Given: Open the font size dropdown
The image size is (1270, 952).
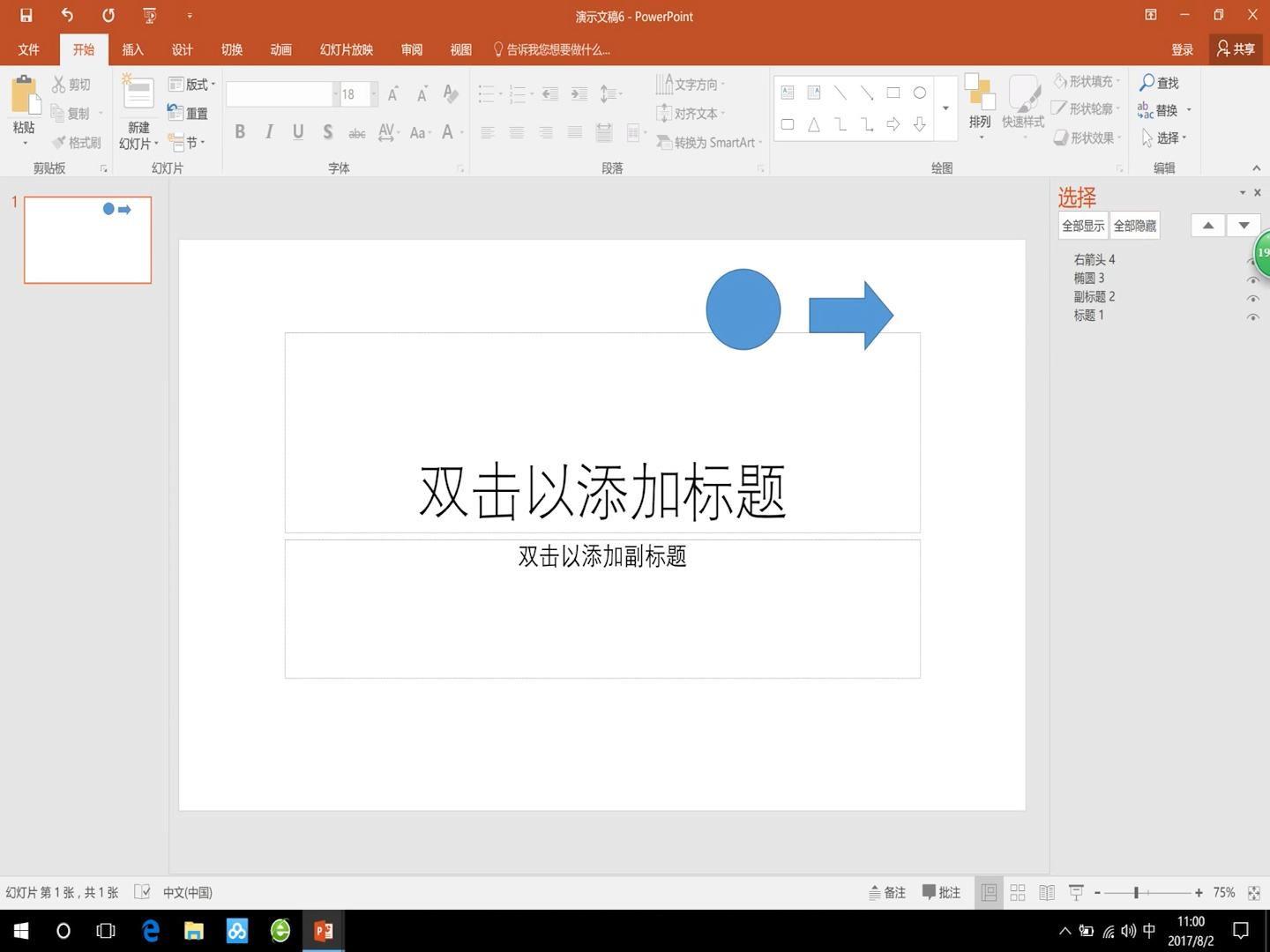Looking at the screenshot, I should click(x=374, y=94).
